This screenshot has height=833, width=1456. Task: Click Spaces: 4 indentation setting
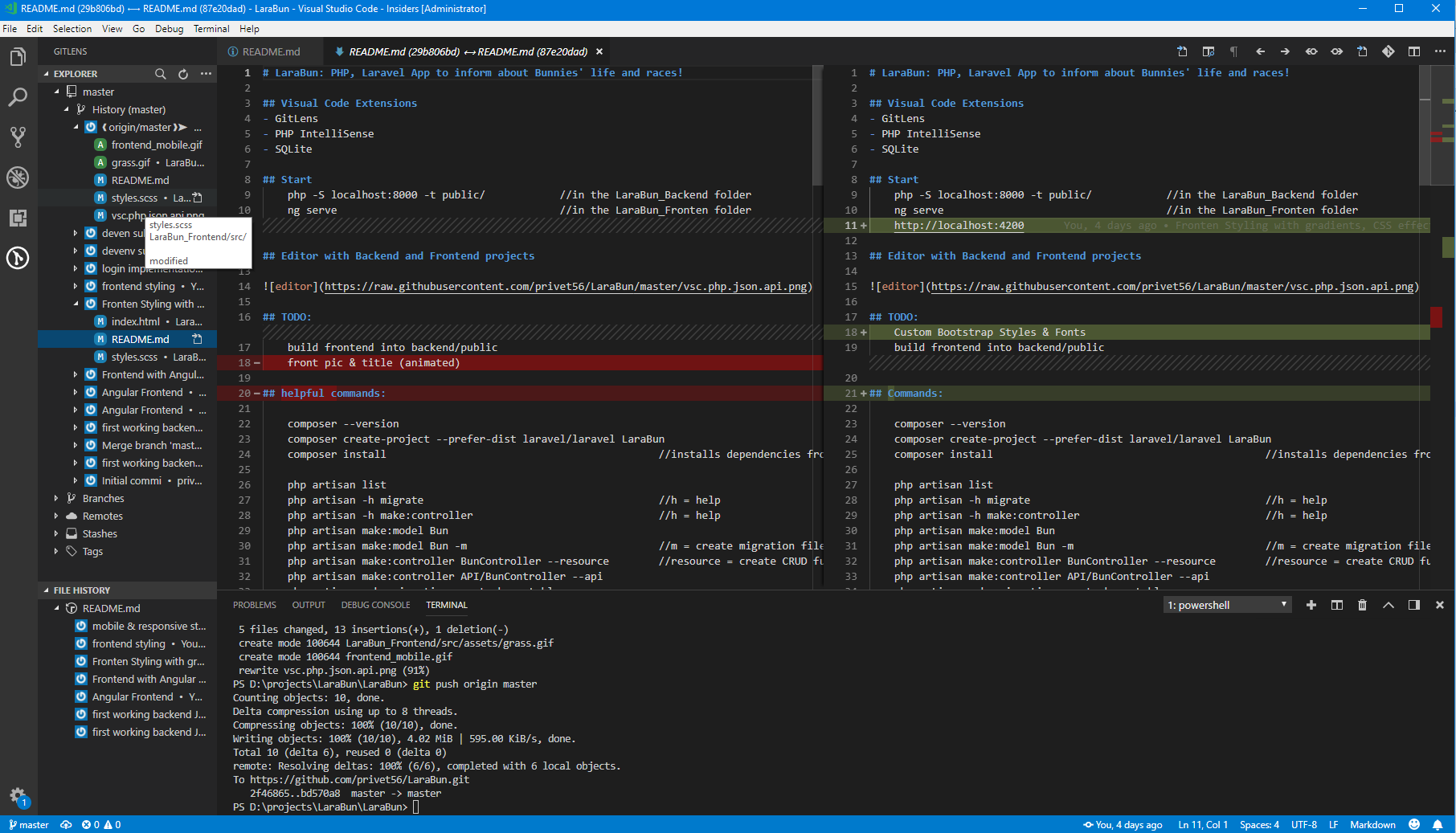[1259, 824]
